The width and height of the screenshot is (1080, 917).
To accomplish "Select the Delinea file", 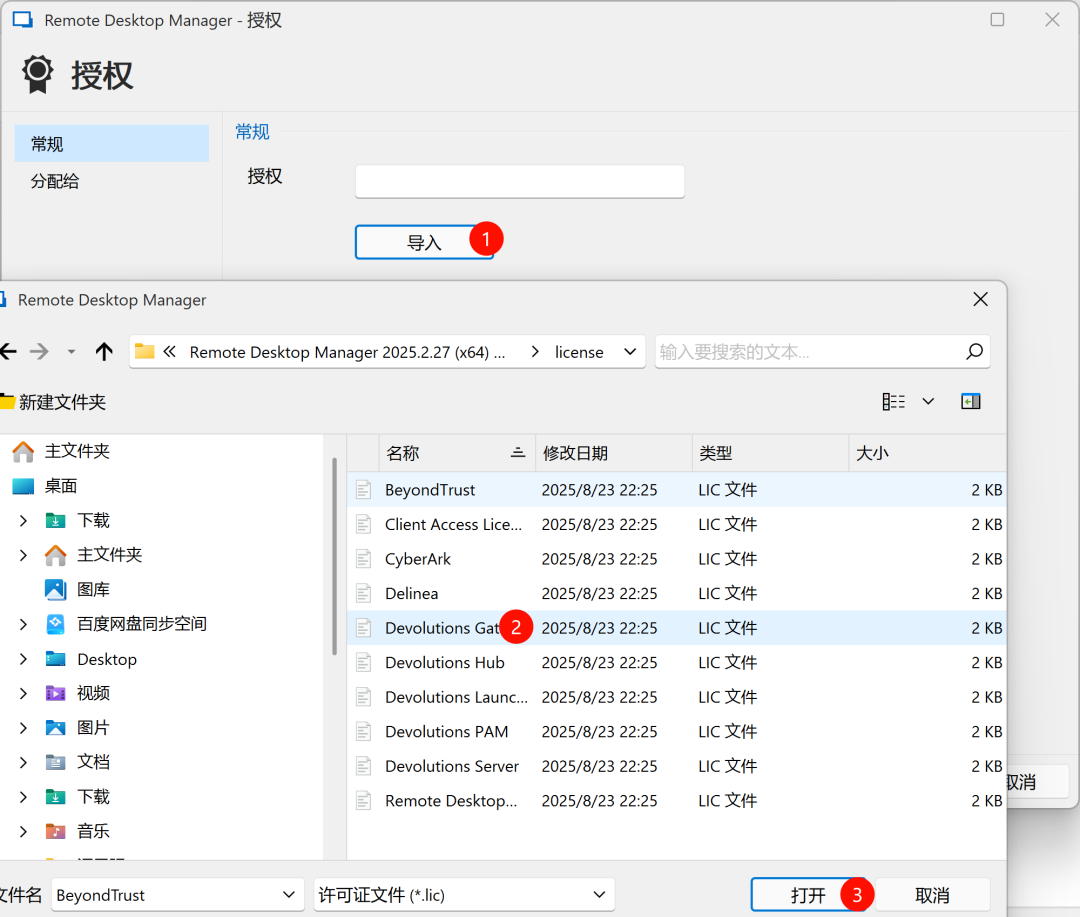I will [676, 593].
